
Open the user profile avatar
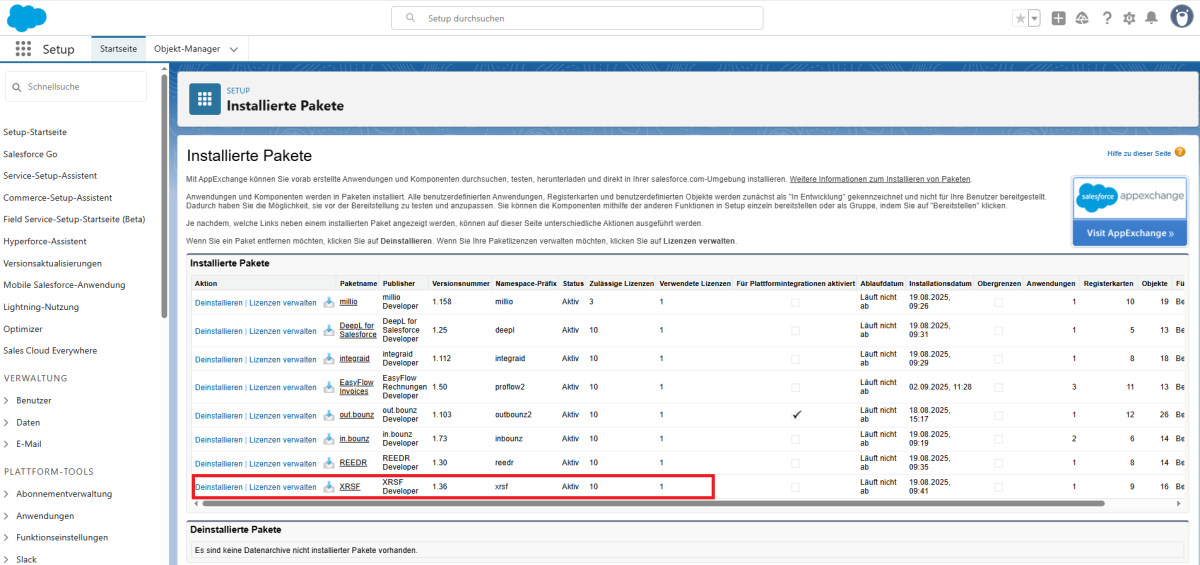pyautogui.click(x=1180, y=18)
